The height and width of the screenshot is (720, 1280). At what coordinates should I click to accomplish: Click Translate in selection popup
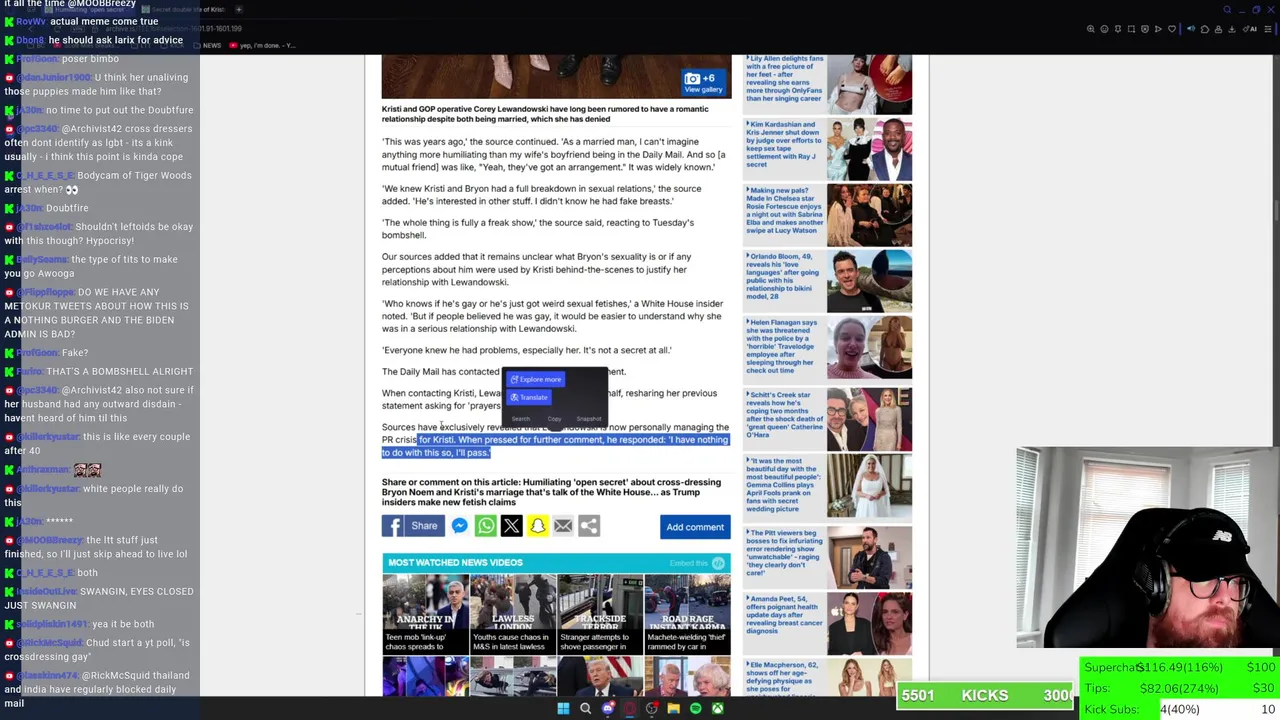[529, 397]
